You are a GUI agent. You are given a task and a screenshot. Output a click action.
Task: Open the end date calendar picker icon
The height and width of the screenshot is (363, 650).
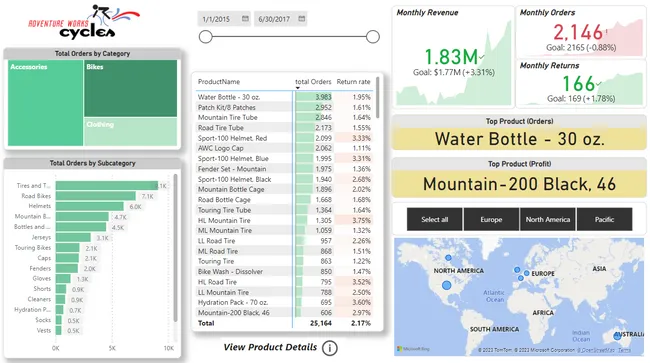pyautogui.click(x=302, y=19)
